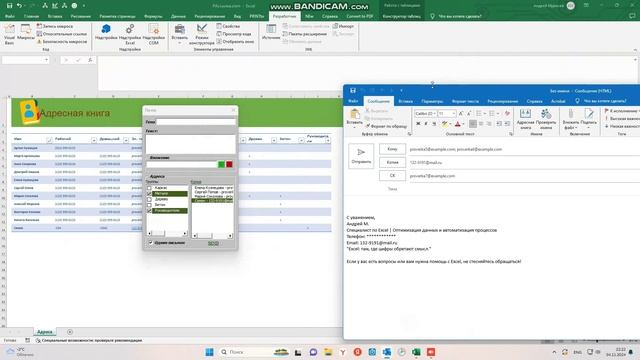Click the Копия button in Outlook
This screenshot has height=360, width=640.
click(x=392, y=162)
